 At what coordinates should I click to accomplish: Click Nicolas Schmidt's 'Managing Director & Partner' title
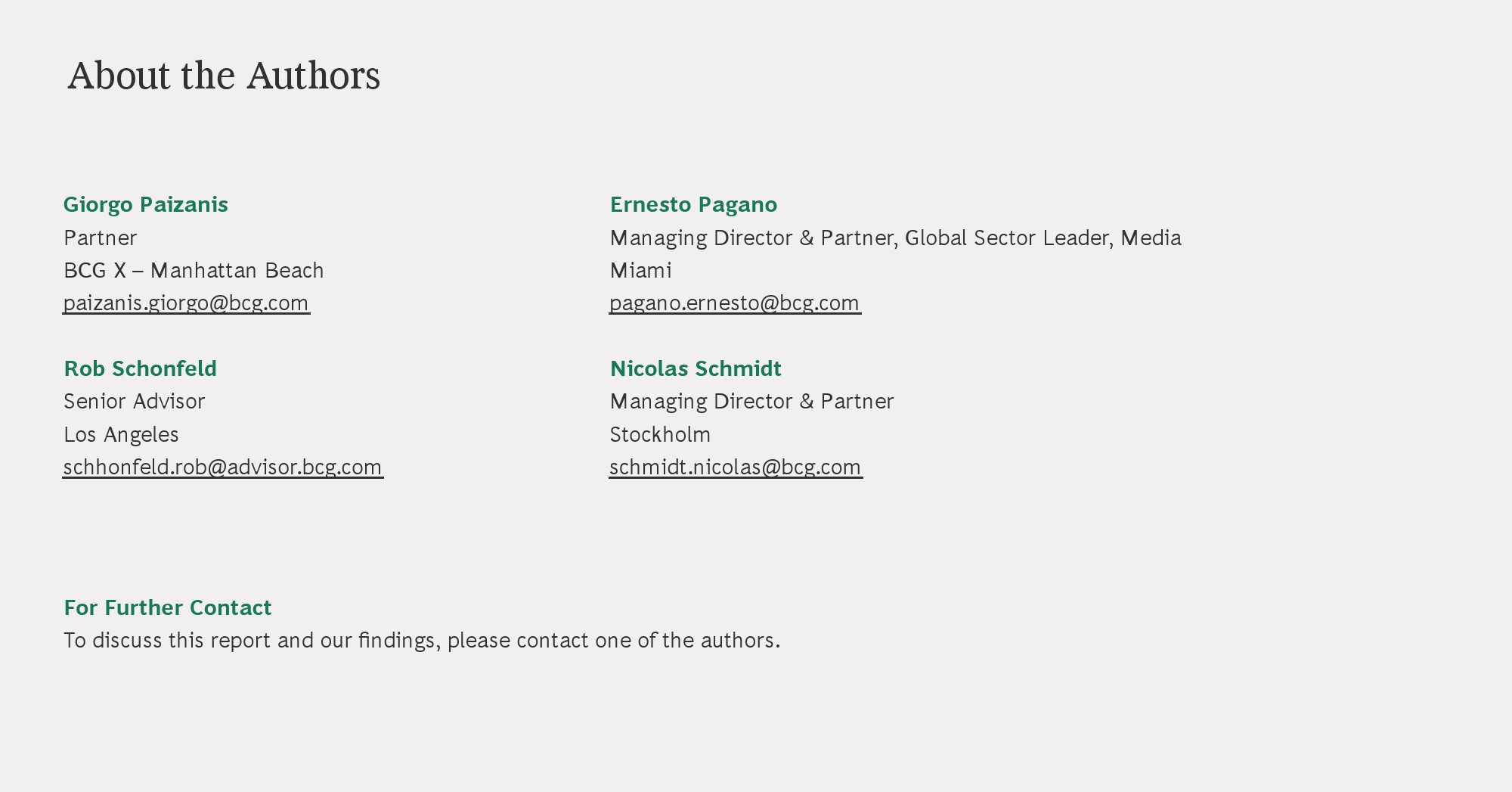click(x=751, y=401)
